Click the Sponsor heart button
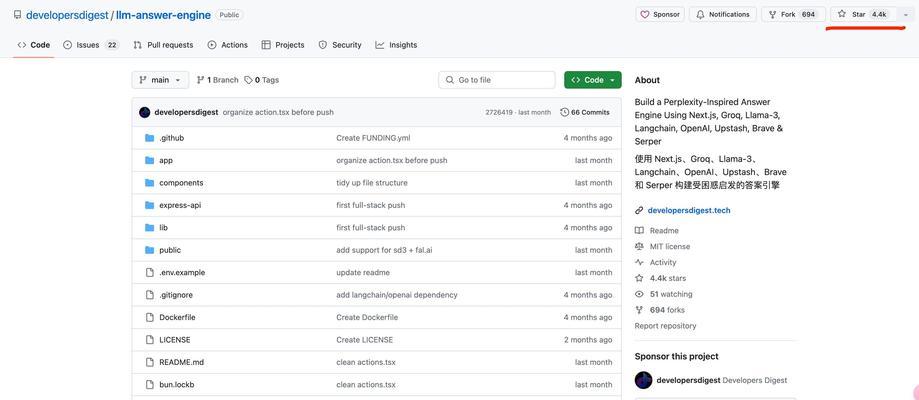This screenshot has width=919, height=400. pyautogui.click(x=660, y=15)
